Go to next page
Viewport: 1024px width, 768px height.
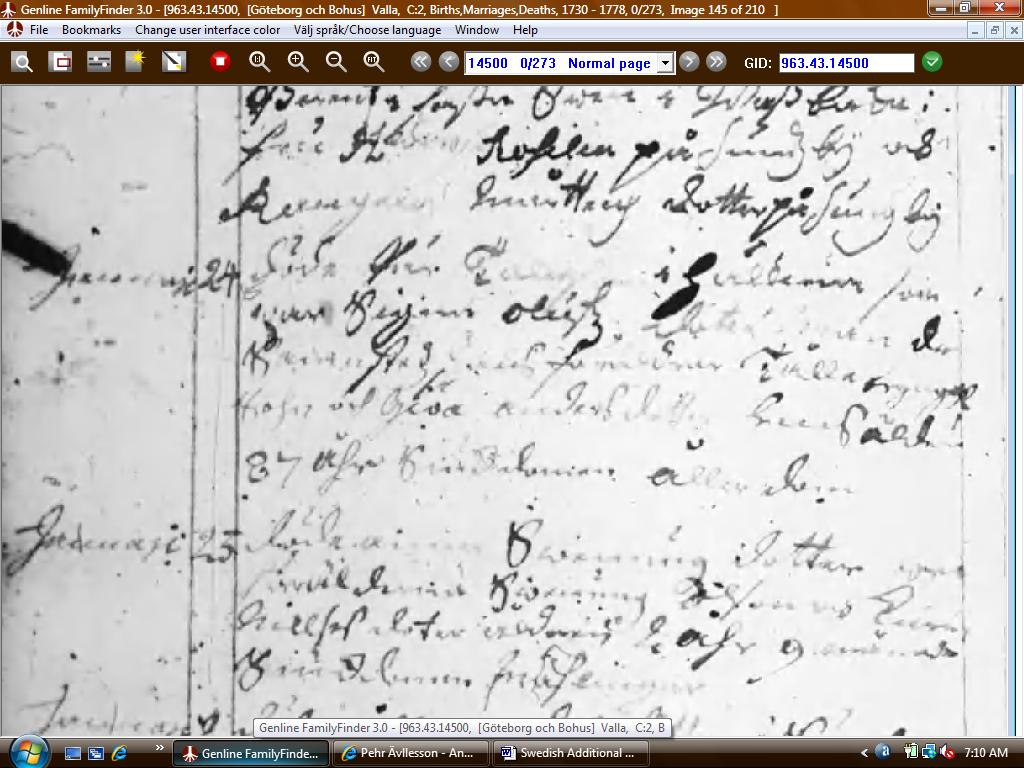tap(689, 62)
